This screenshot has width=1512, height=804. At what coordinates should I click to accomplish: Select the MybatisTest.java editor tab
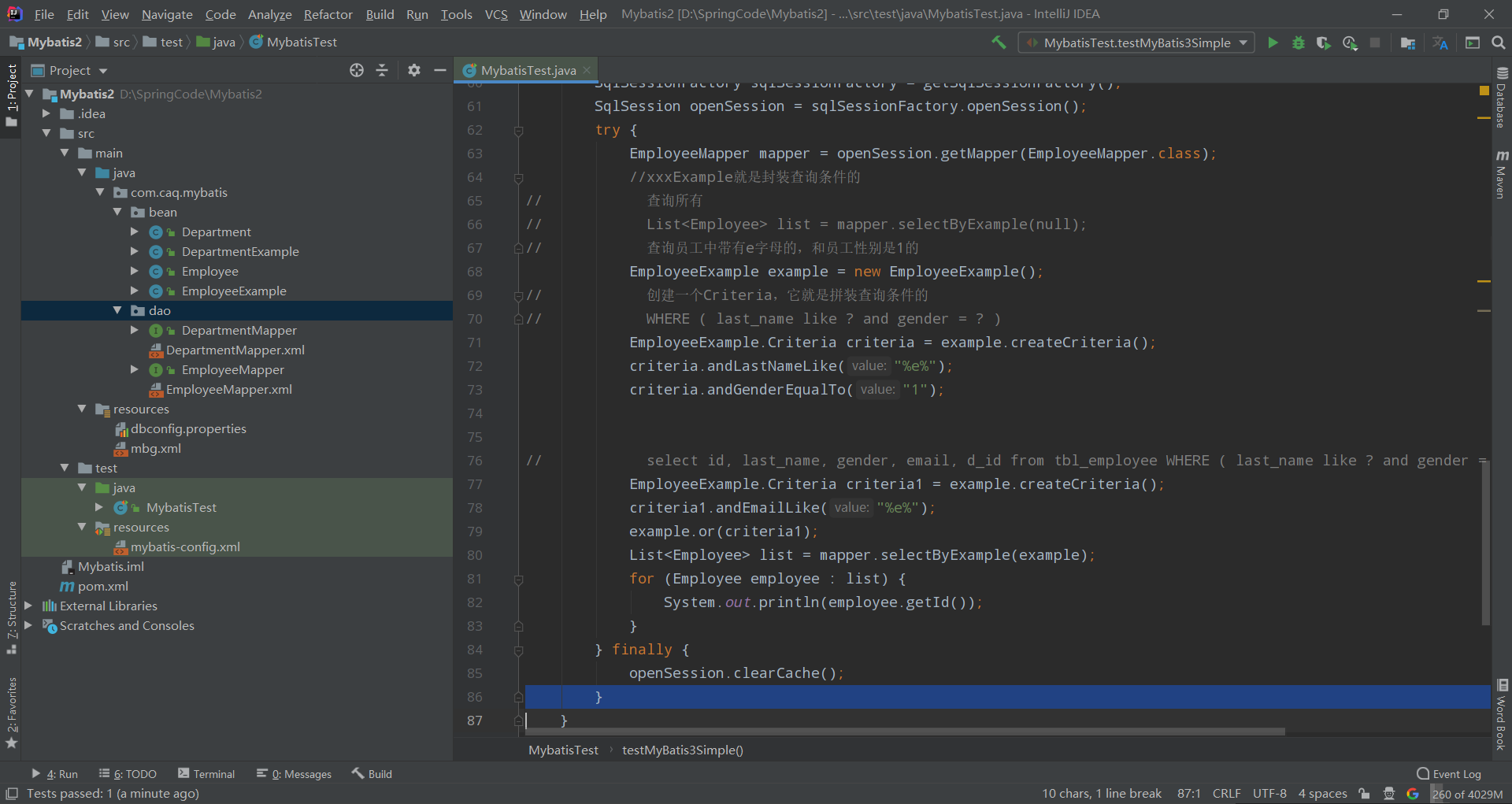[x=528, y=70]
